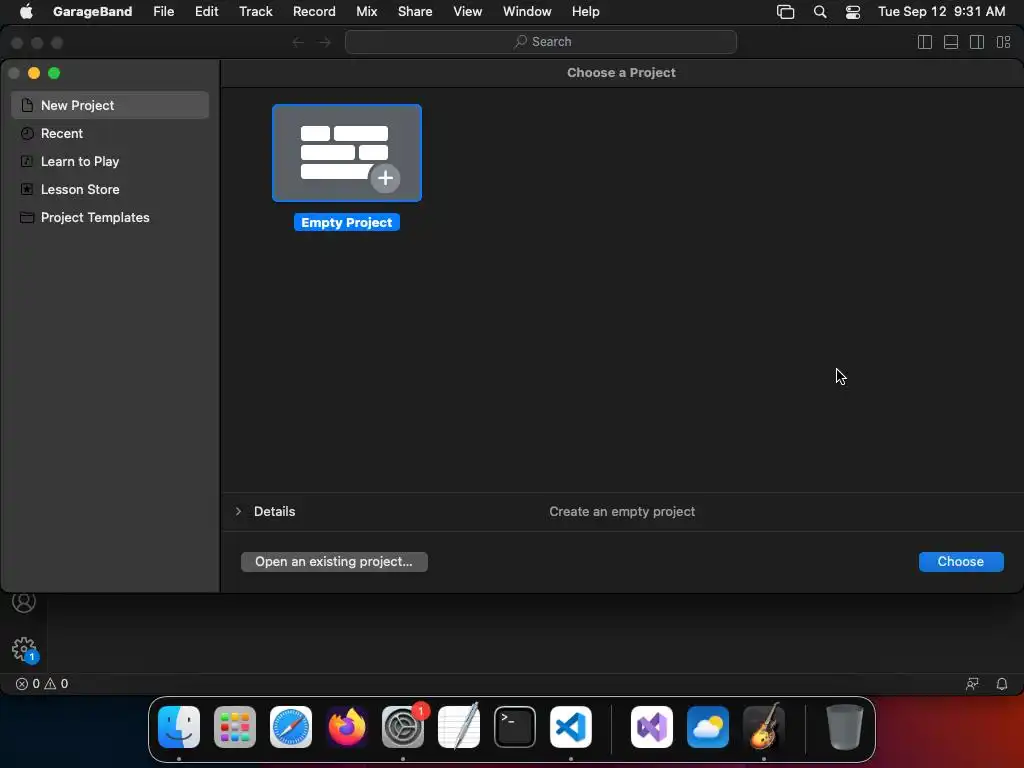
Task: Open Learn to Play section
Action: coord(110,161)
